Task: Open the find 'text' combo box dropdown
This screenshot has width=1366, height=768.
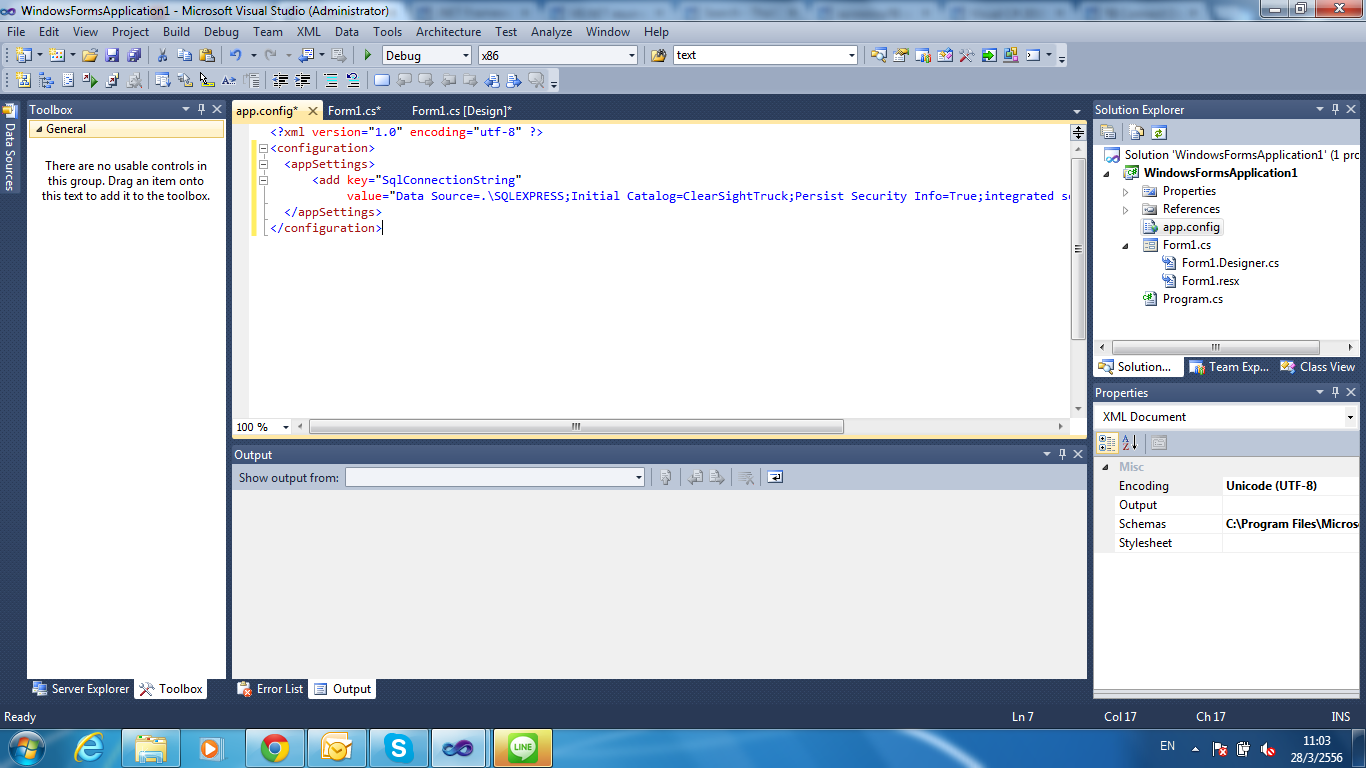Action: pos(851,56)
